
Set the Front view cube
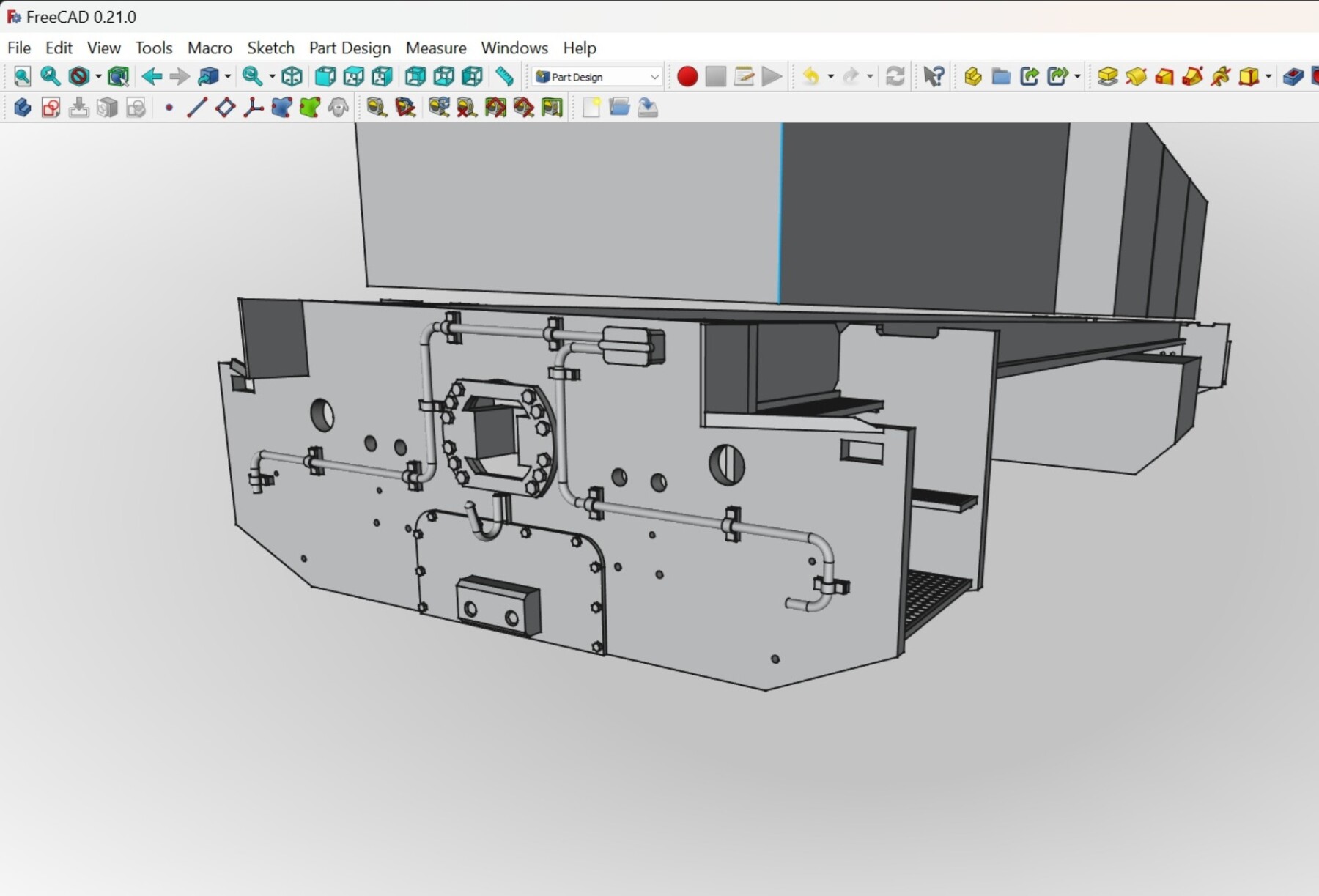coord(325,76)
